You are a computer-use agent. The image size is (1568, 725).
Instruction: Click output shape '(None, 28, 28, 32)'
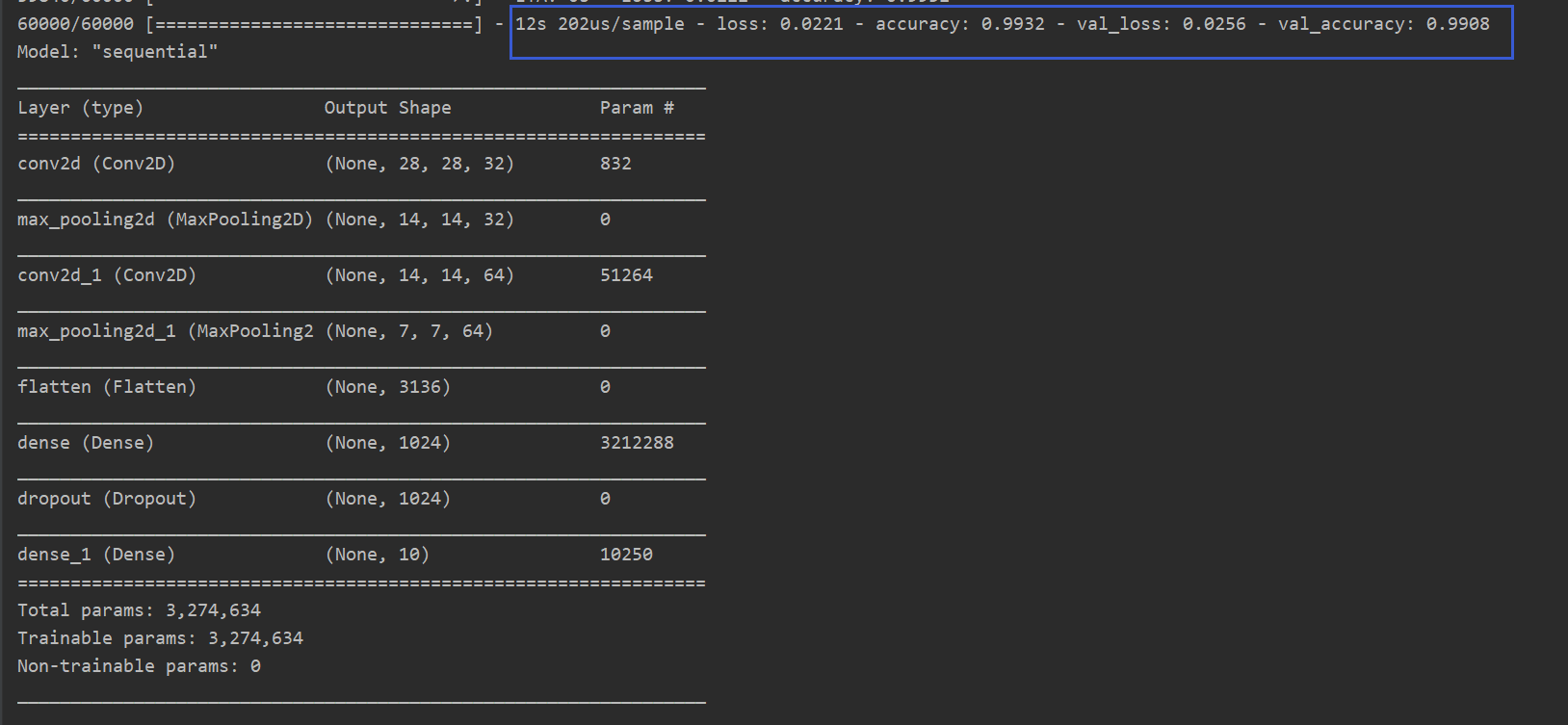(420, 164)
